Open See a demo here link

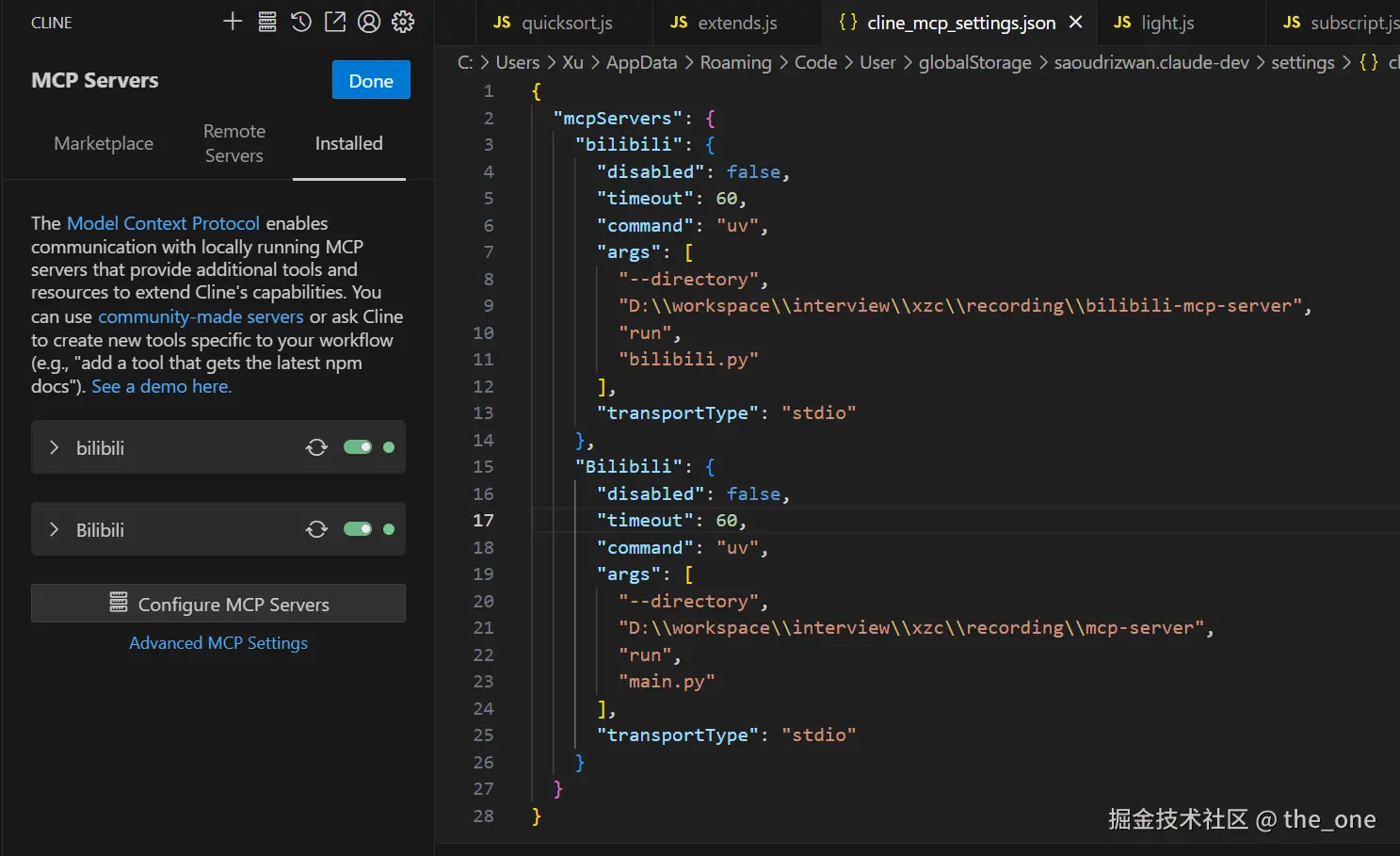pyautogui.click(x=161, y=386)
